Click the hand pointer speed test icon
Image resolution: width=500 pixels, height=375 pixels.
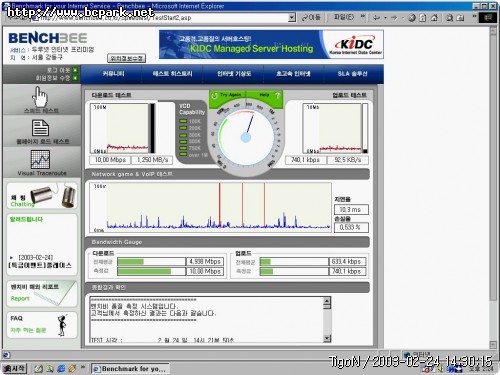(x=40, y=97)
